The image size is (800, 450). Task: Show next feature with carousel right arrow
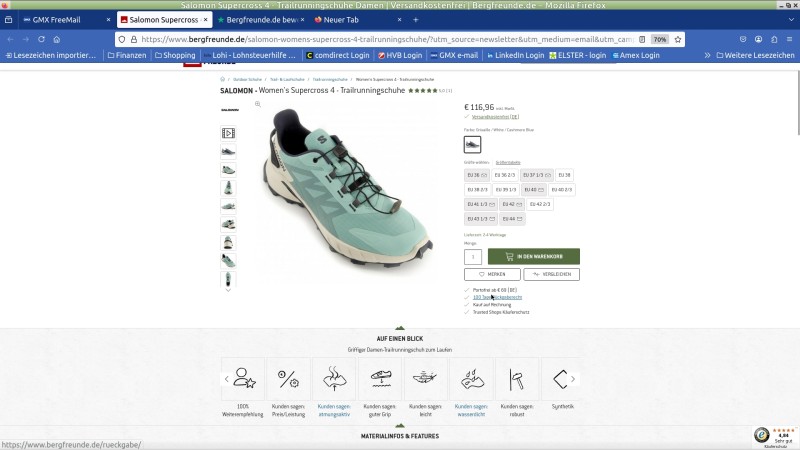coord(573,379)
